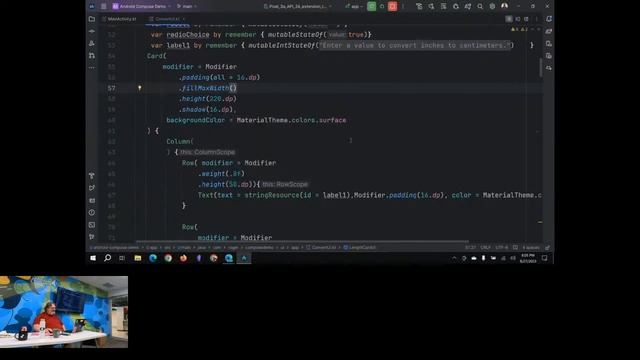This screenshot has height=360, width=640.
Task: Open the app run configuration dropdown
Action: [354, 6]
